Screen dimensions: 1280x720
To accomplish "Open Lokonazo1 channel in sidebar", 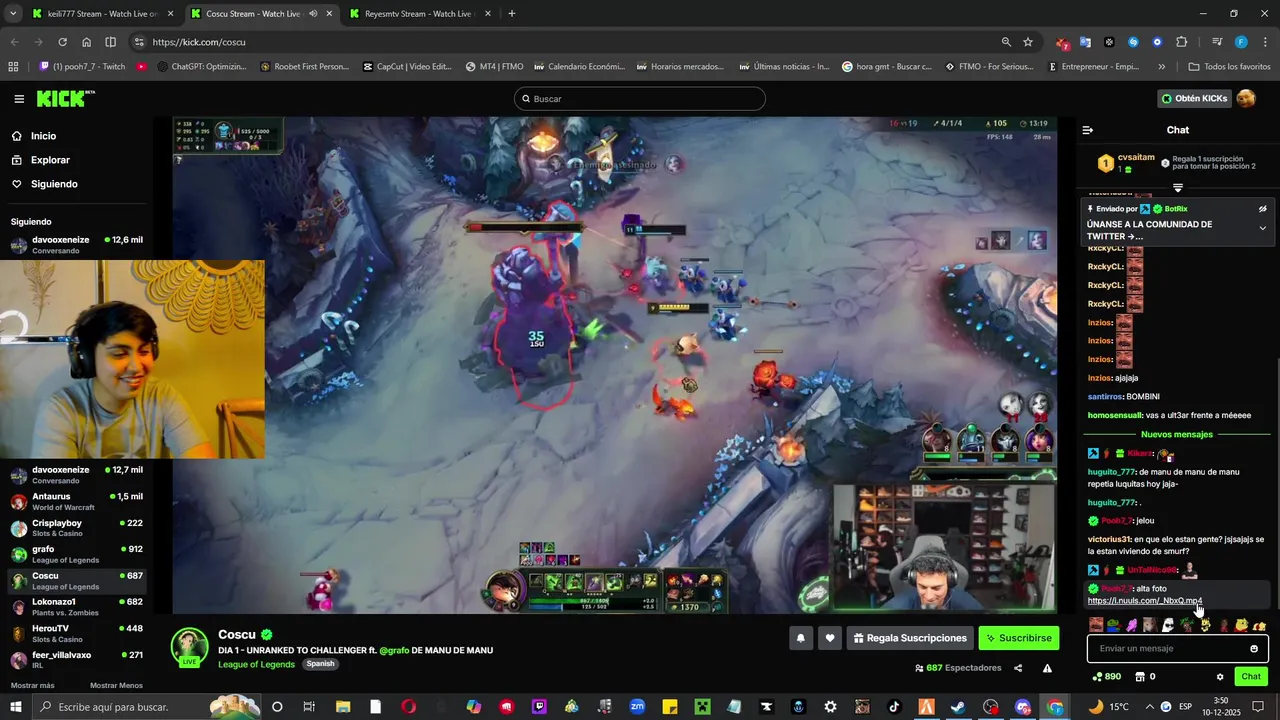I will tap(76, 607).
